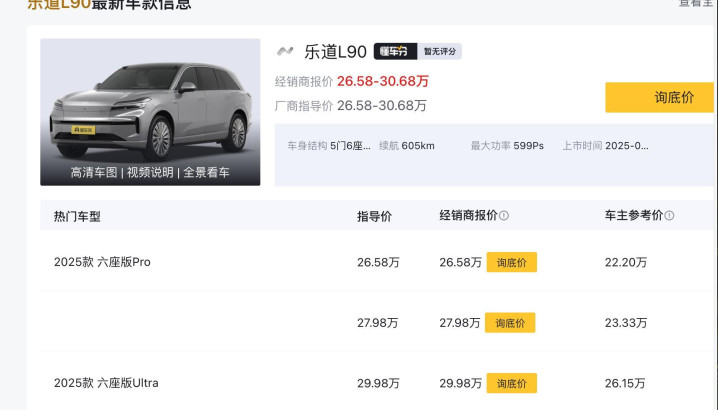This screenshot has width=718, height=410.
Task: Click 询底价 for 六座版Ultra row
Action: pos(512,383)
